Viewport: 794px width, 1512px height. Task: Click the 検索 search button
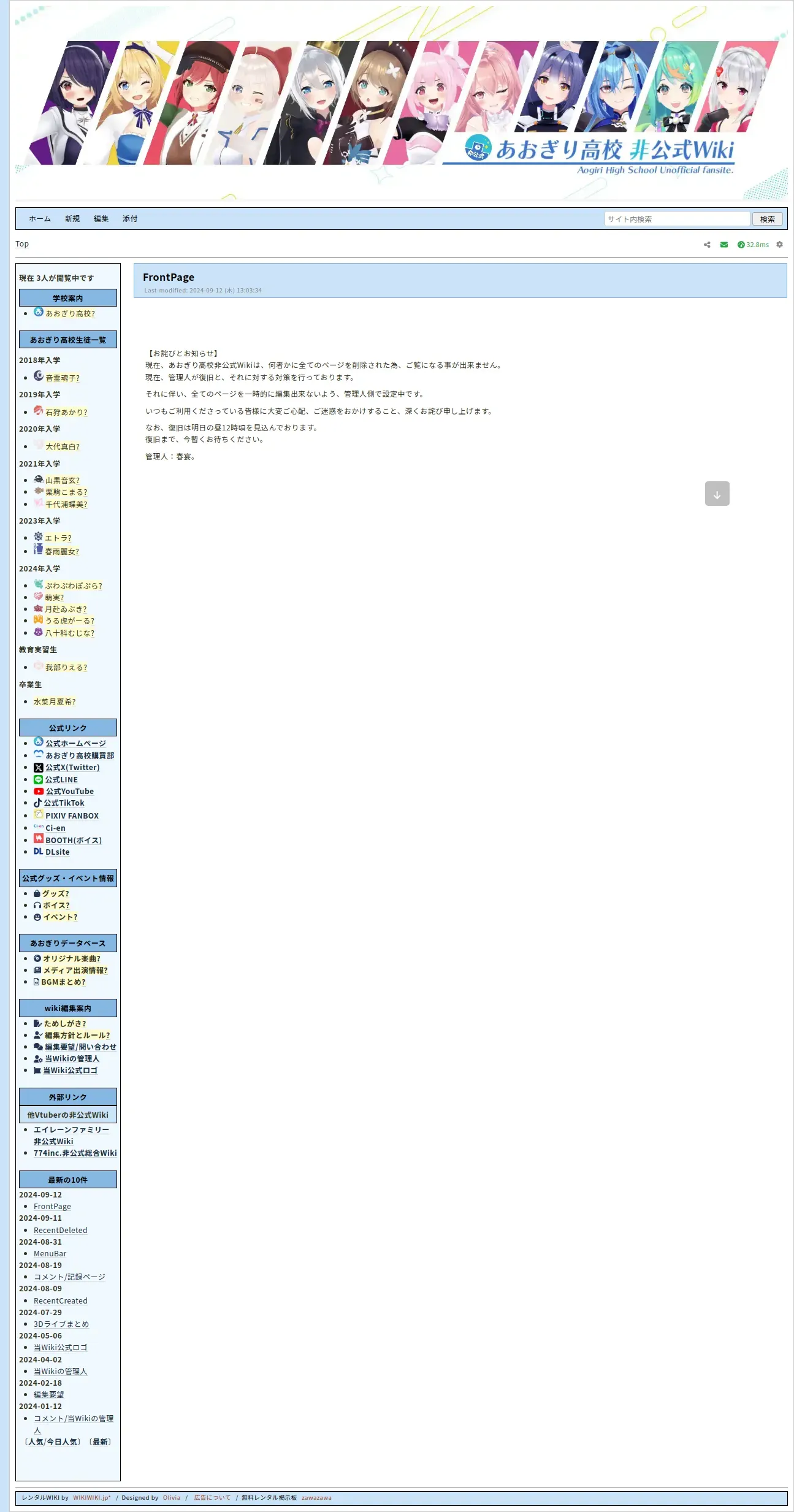click(x=768, y=220)
